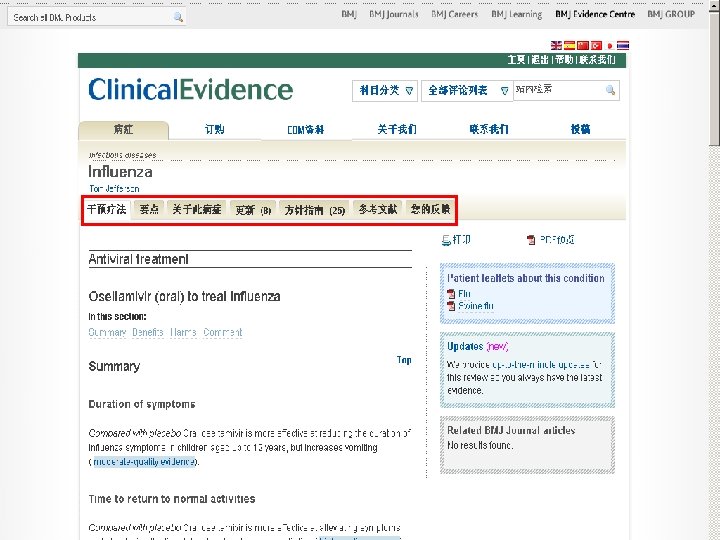Click the UK flag language icon
This screenshot has width=720, height=540.
point(556,45)
